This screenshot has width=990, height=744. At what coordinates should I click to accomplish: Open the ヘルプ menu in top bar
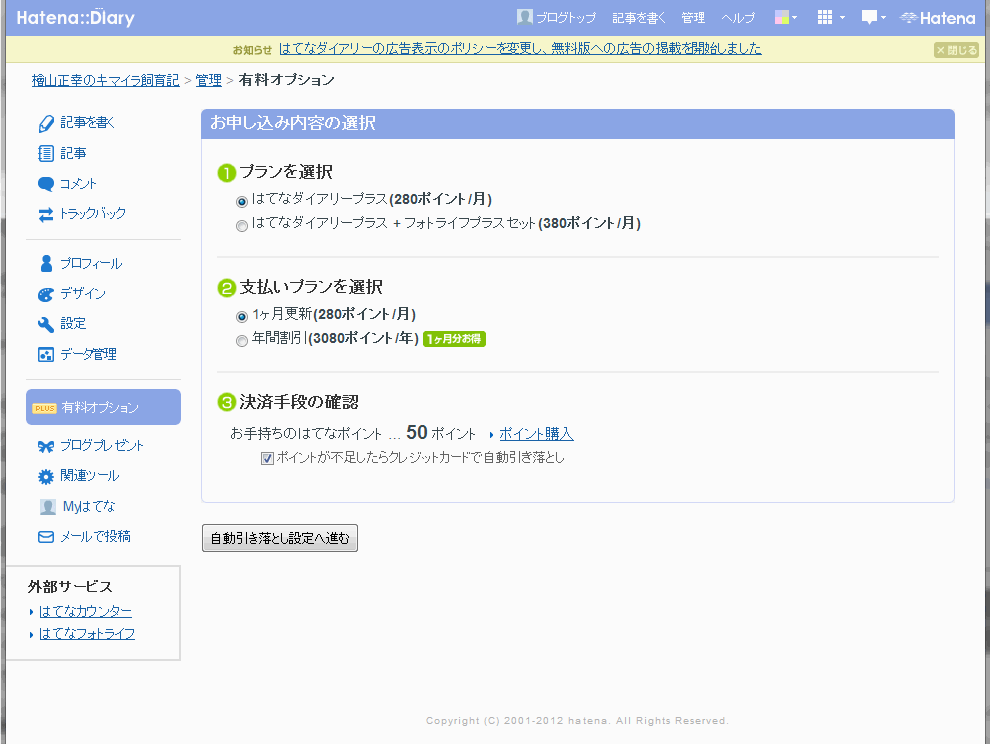(738, 18)
